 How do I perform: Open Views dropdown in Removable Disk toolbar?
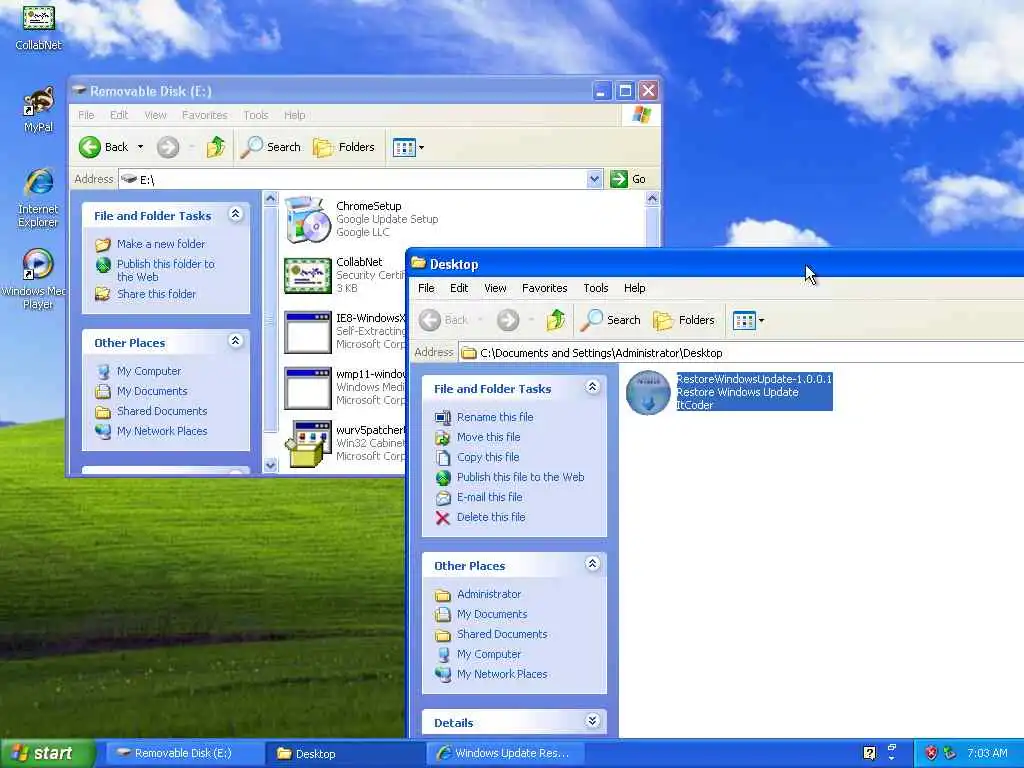pos(408,148)
